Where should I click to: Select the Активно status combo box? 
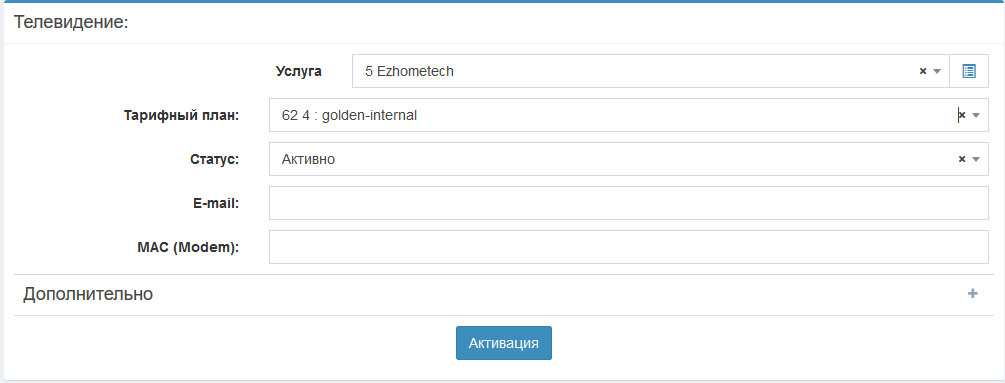tap(629, 159)
